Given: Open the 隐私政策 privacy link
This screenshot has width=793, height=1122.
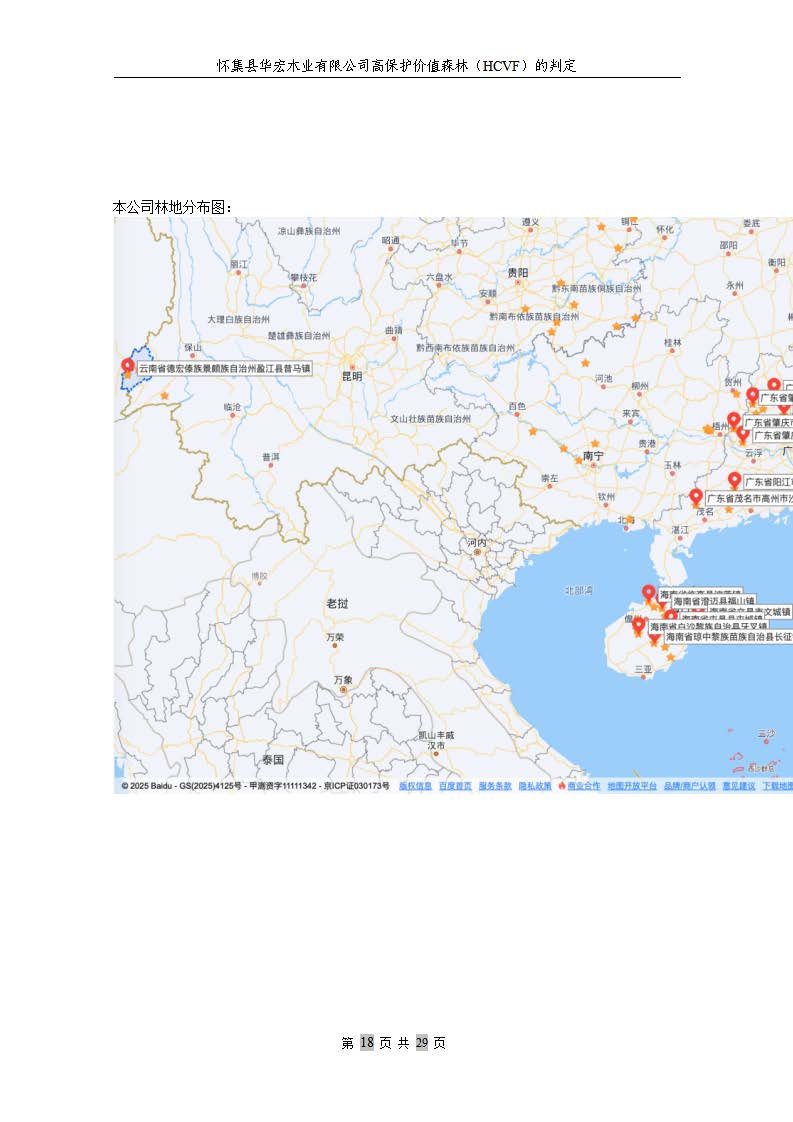Looking at the screenshot, I should [x=534, y=787].
